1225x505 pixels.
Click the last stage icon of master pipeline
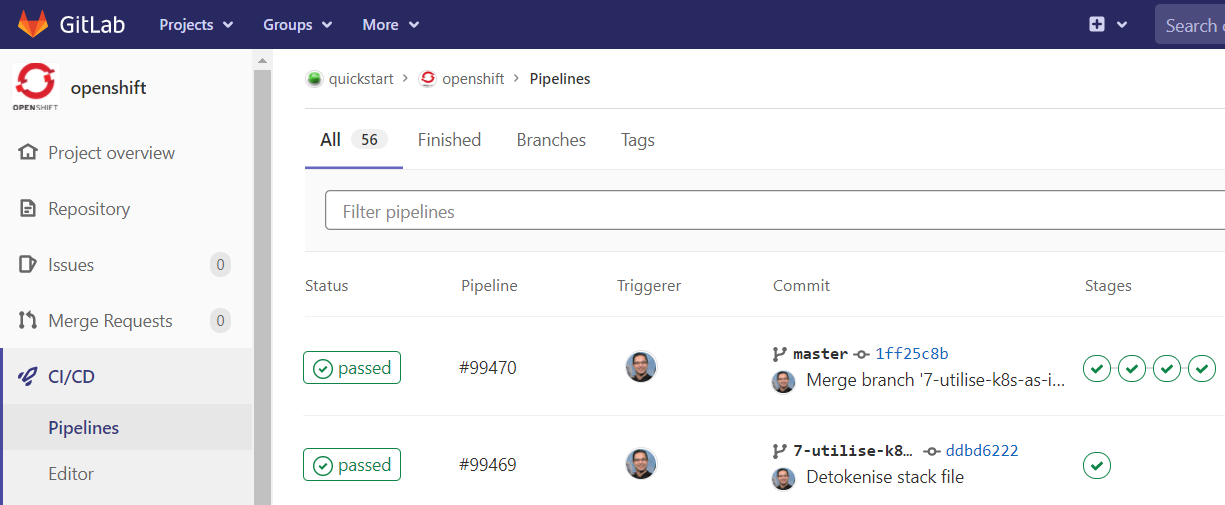[1202, 368]
